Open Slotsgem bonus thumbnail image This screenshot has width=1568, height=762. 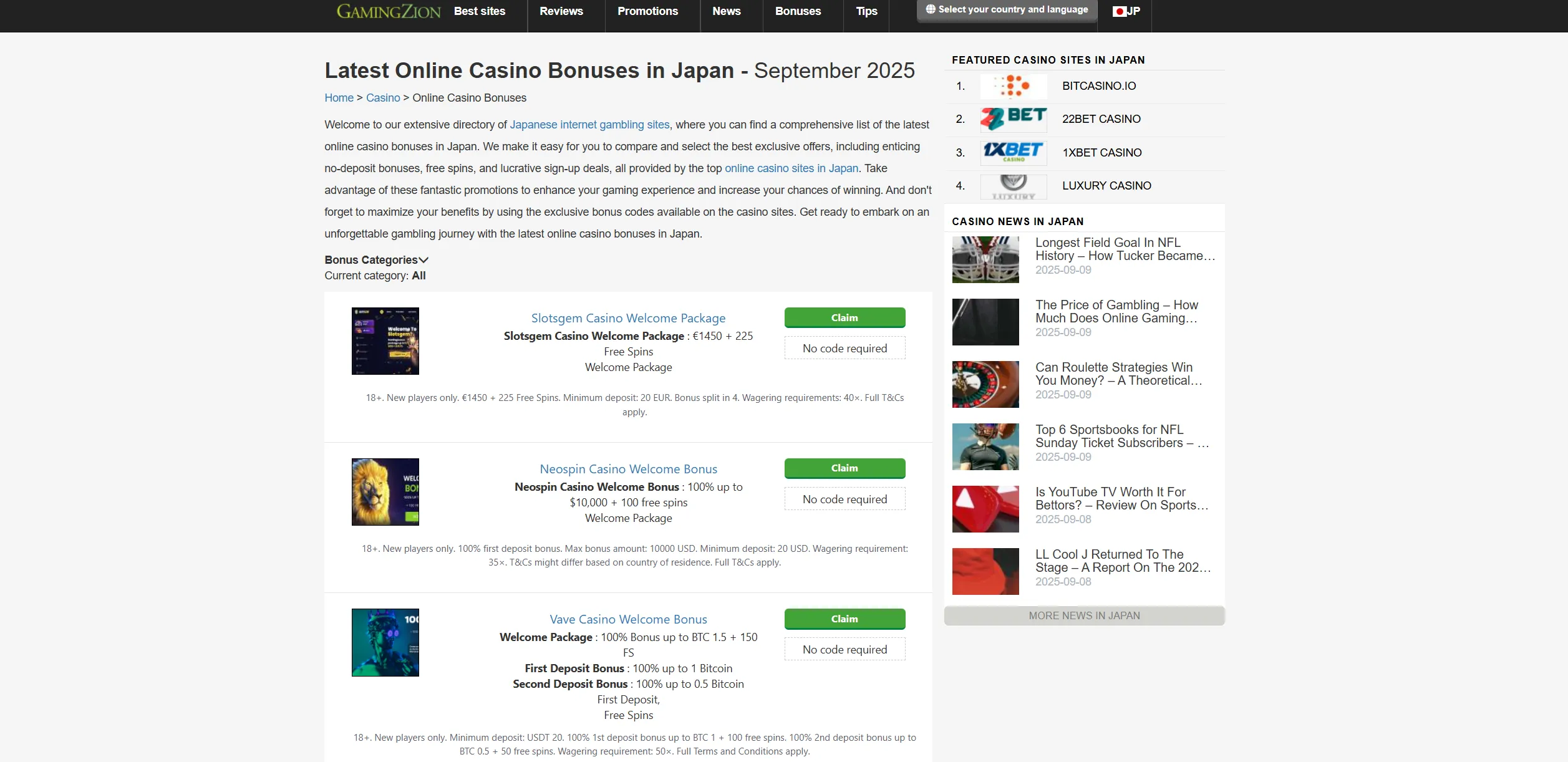coord(385,341)
